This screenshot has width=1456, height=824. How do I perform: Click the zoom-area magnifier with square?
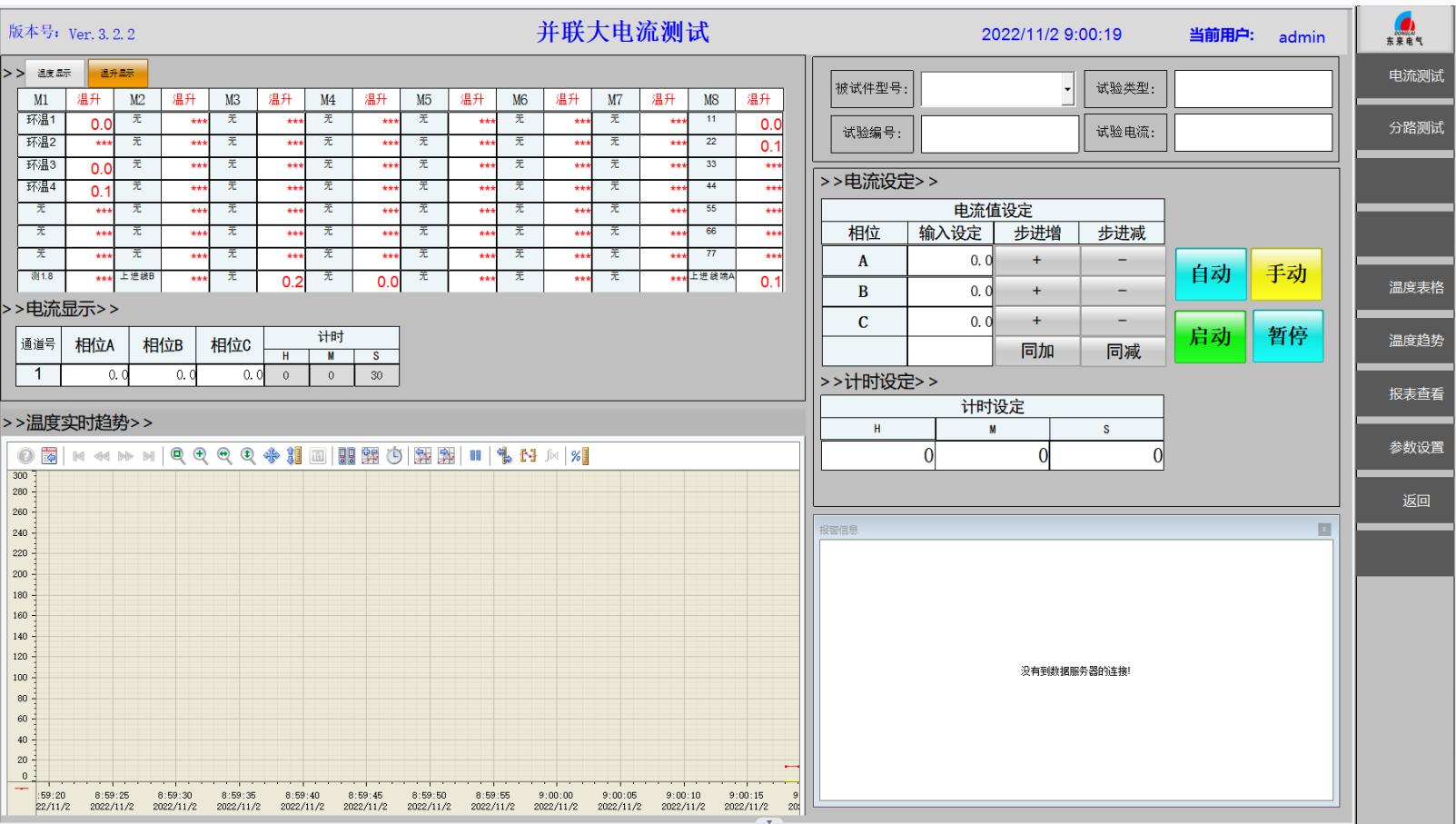point(178,456)
